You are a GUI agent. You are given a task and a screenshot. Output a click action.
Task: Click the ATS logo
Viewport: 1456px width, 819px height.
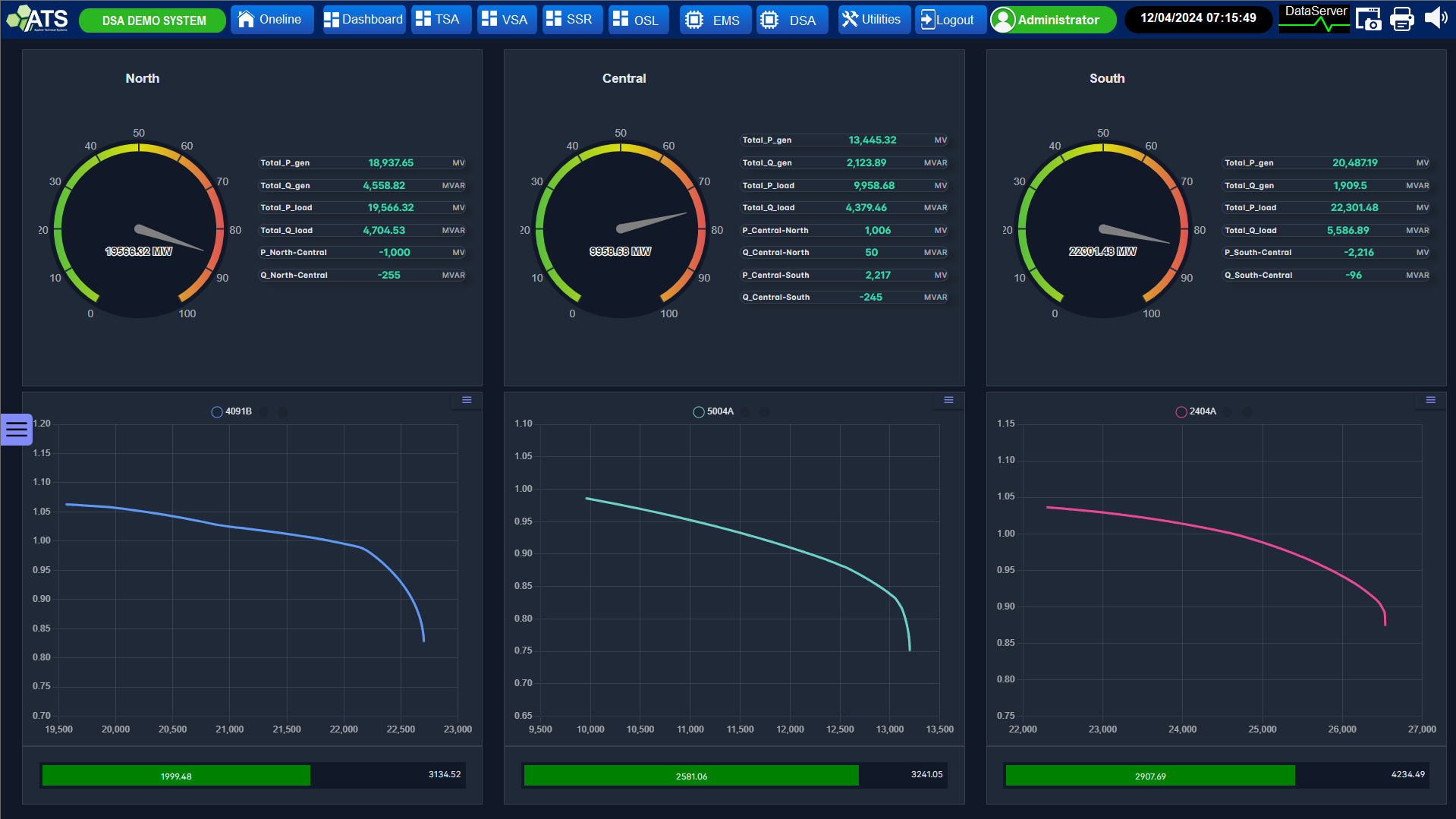[38, 19]
